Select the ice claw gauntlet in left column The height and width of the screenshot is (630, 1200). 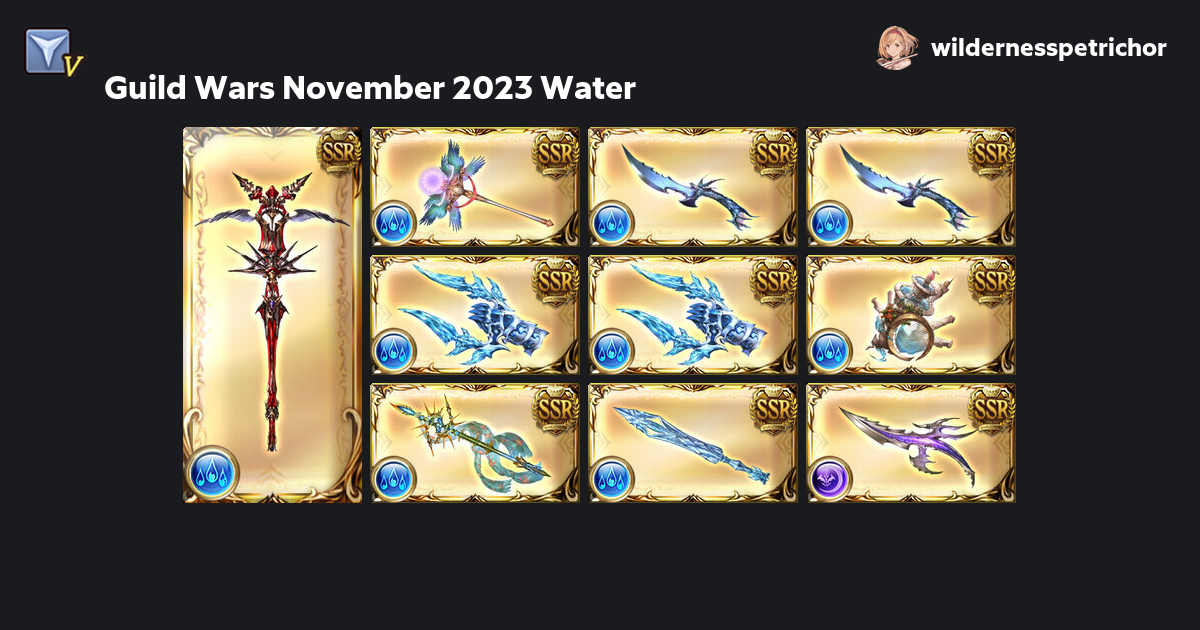tap(475, 314)
